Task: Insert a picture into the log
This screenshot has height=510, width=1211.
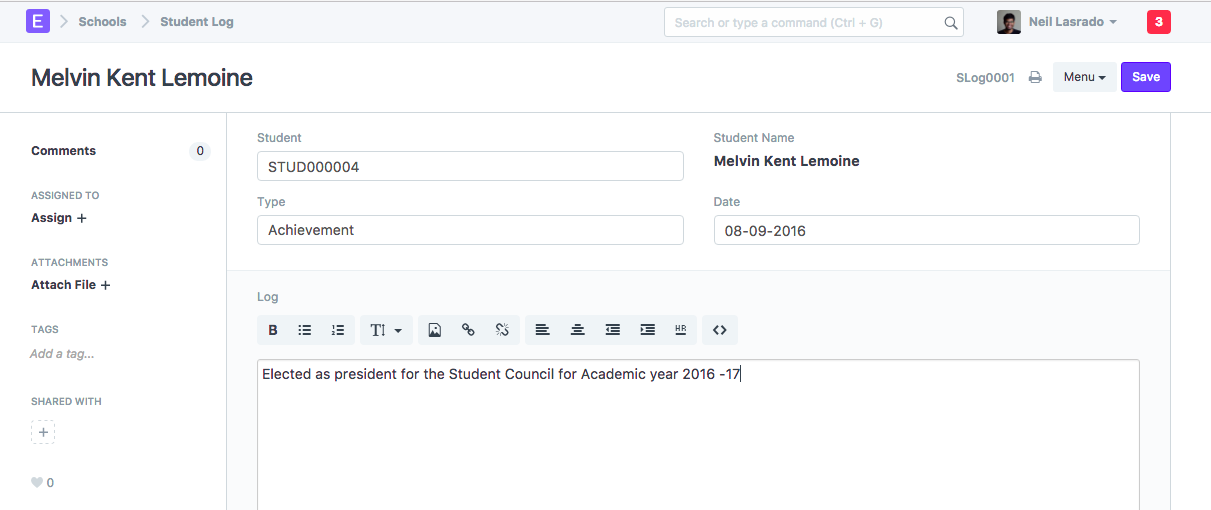Action: click(x=435, y=330)
